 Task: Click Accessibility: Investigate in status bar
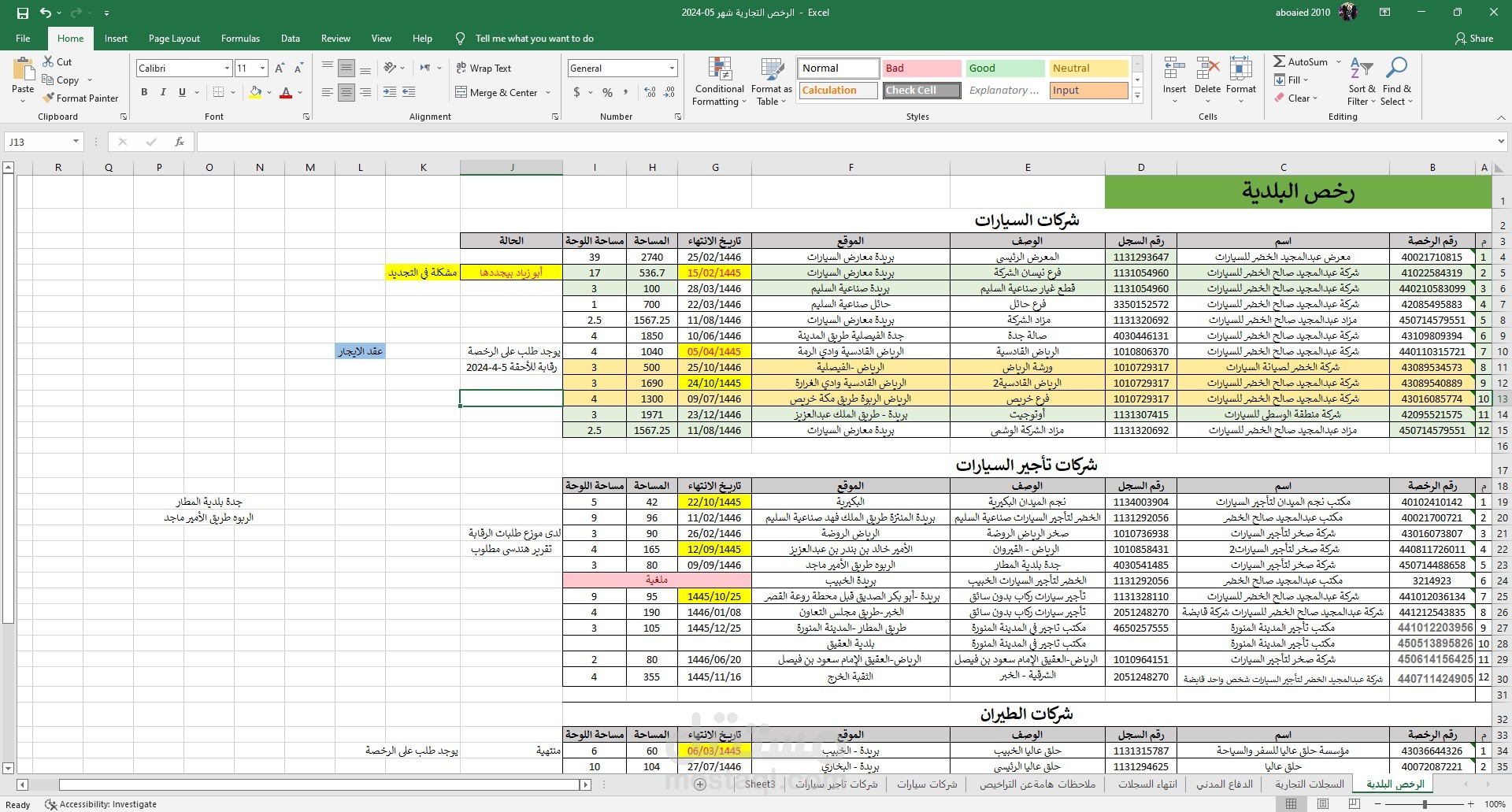pyautogui.click(x=101, y=804)
